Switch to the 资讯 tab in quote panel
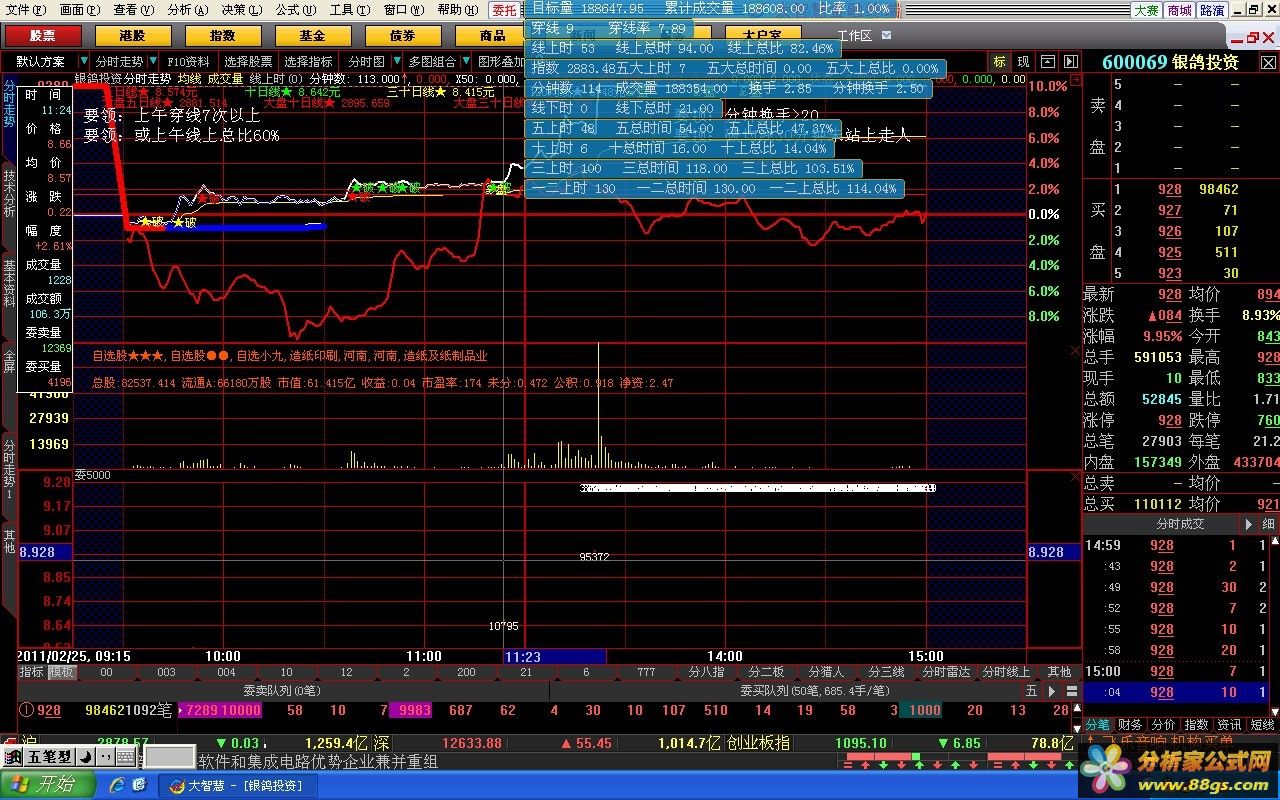Image resolution: width=1280 pixels, height=800 pixels. [1229, 724]
